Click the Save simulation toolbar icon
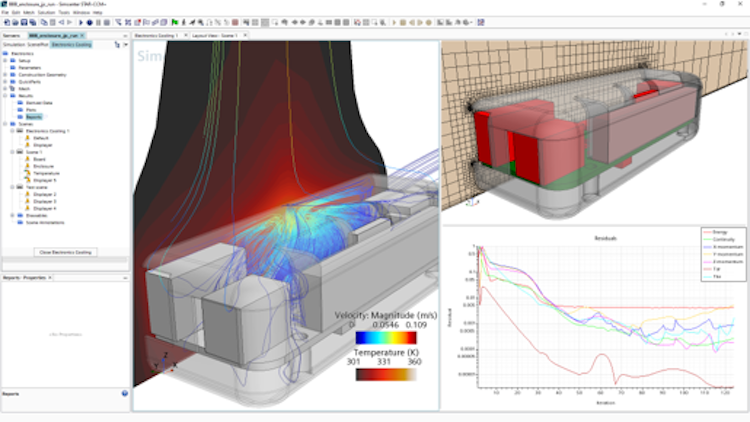Image resolution: width=750 pixels, height=422 pixels. (24, 22)
